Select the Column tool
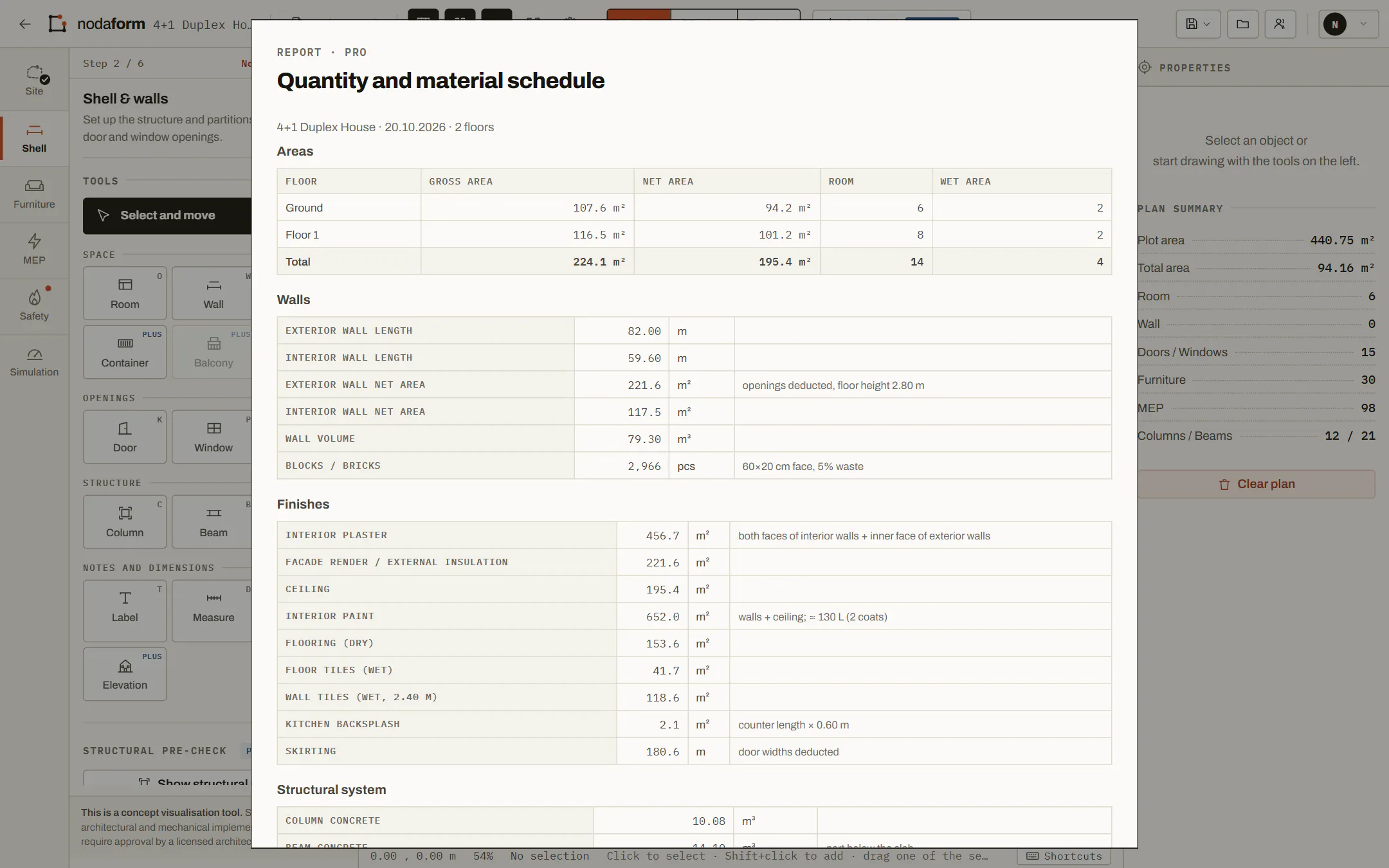1389x868 pixels. pyautogui.click(x=125, y=521)
